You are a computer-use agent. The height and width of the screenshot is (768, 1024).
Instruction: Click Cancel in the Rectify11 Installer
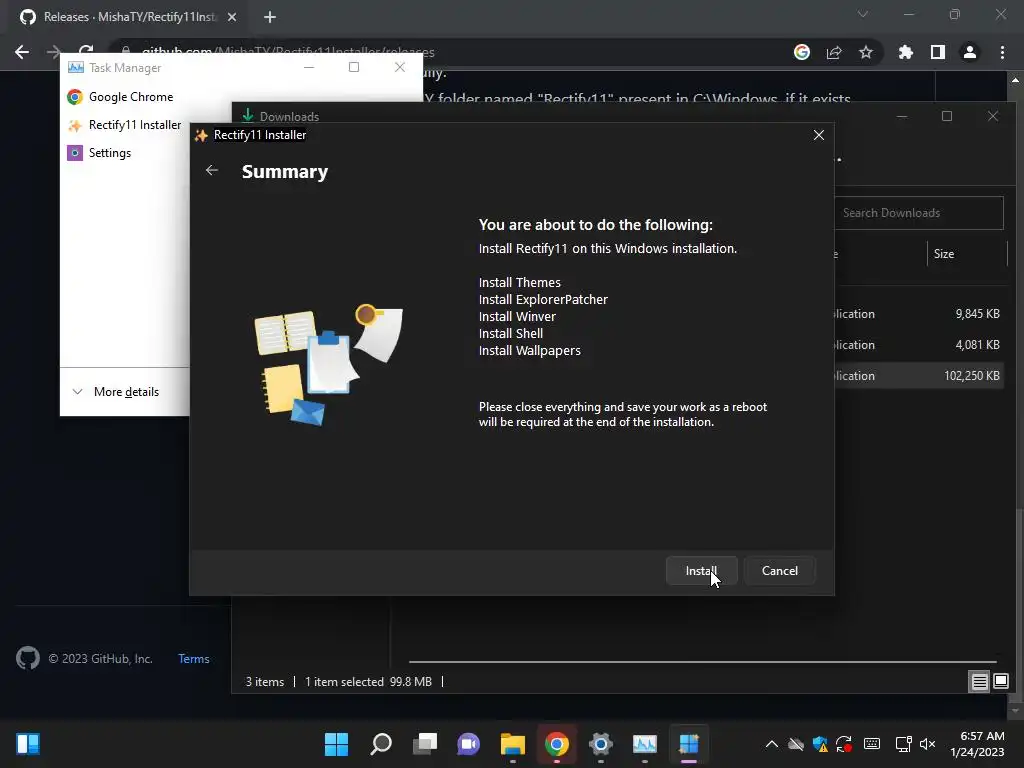(780, 571)
